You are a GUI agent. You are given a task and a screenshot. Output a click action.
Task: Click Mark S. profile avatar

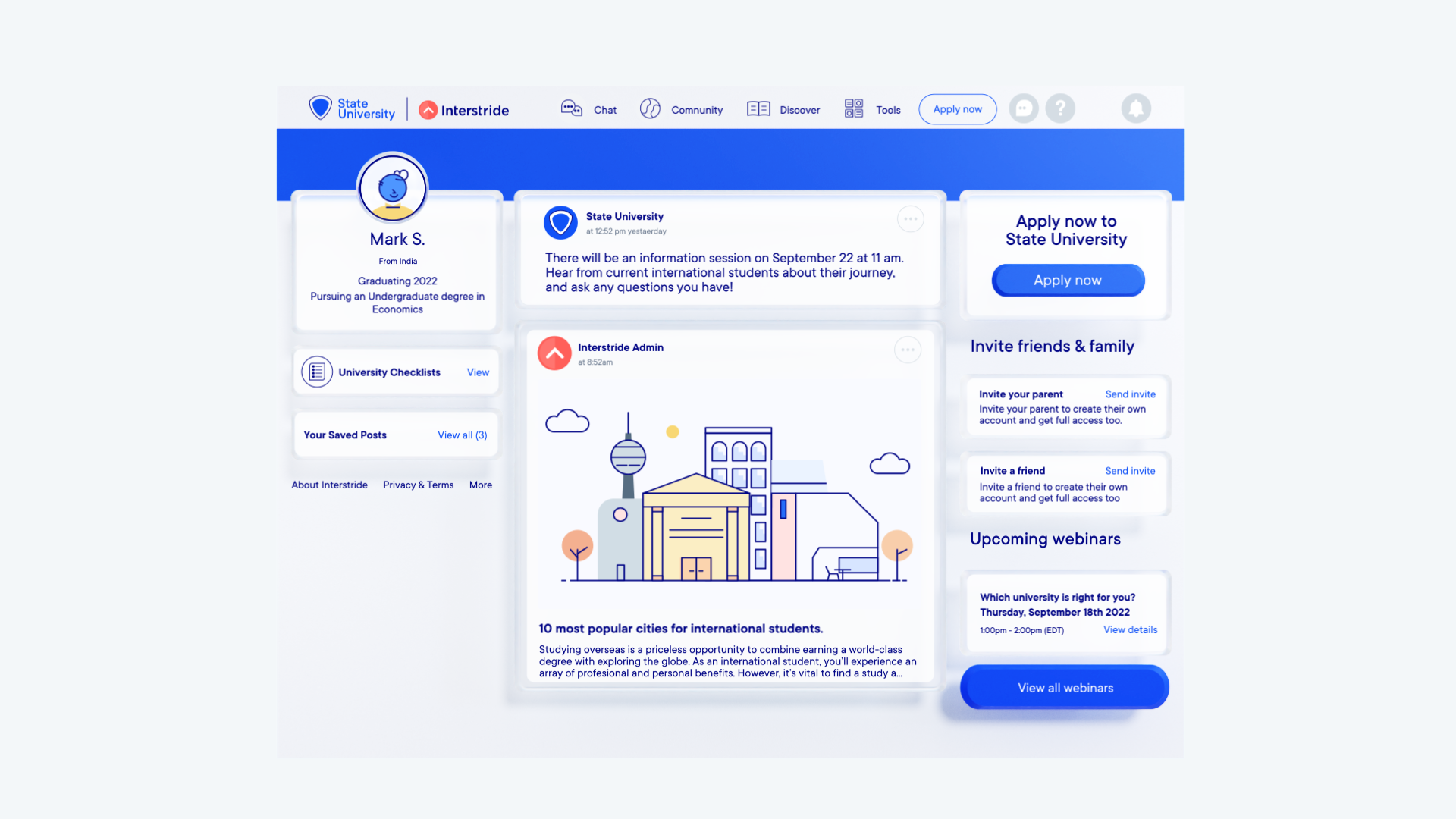point(393,187)
